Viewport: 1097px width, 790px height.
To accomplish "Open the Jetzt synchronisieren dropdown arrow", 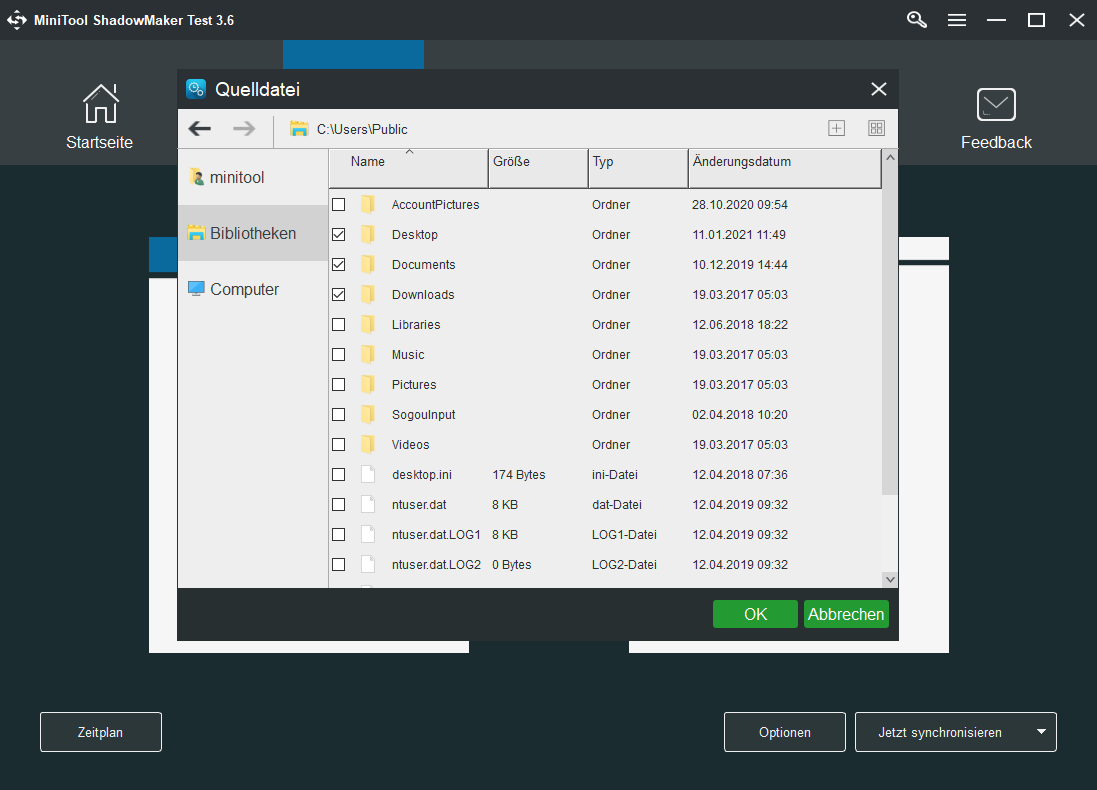I will [1040, 732].
